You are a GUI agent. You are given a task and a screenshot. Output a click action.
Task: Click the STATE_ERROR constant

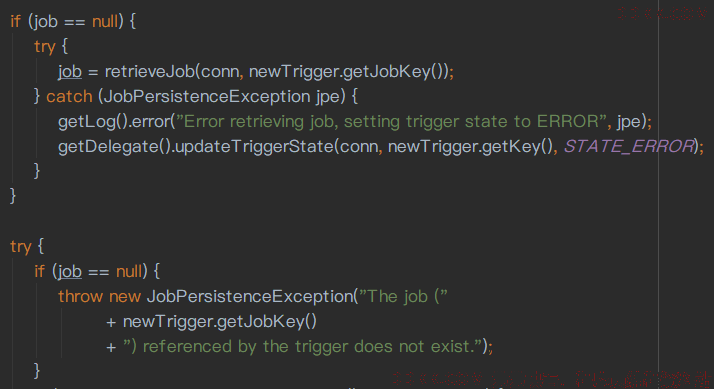[629, 147]
